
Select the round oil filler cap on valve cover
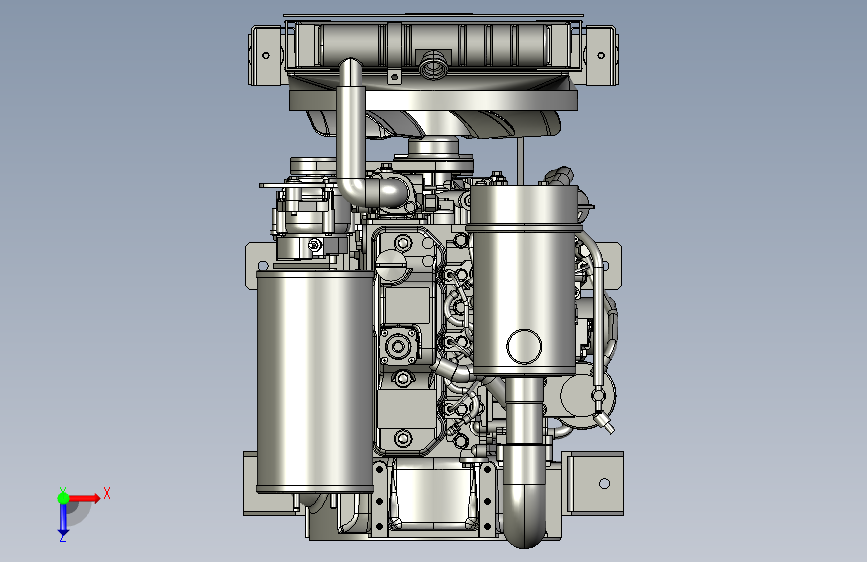tap(393, 266)
